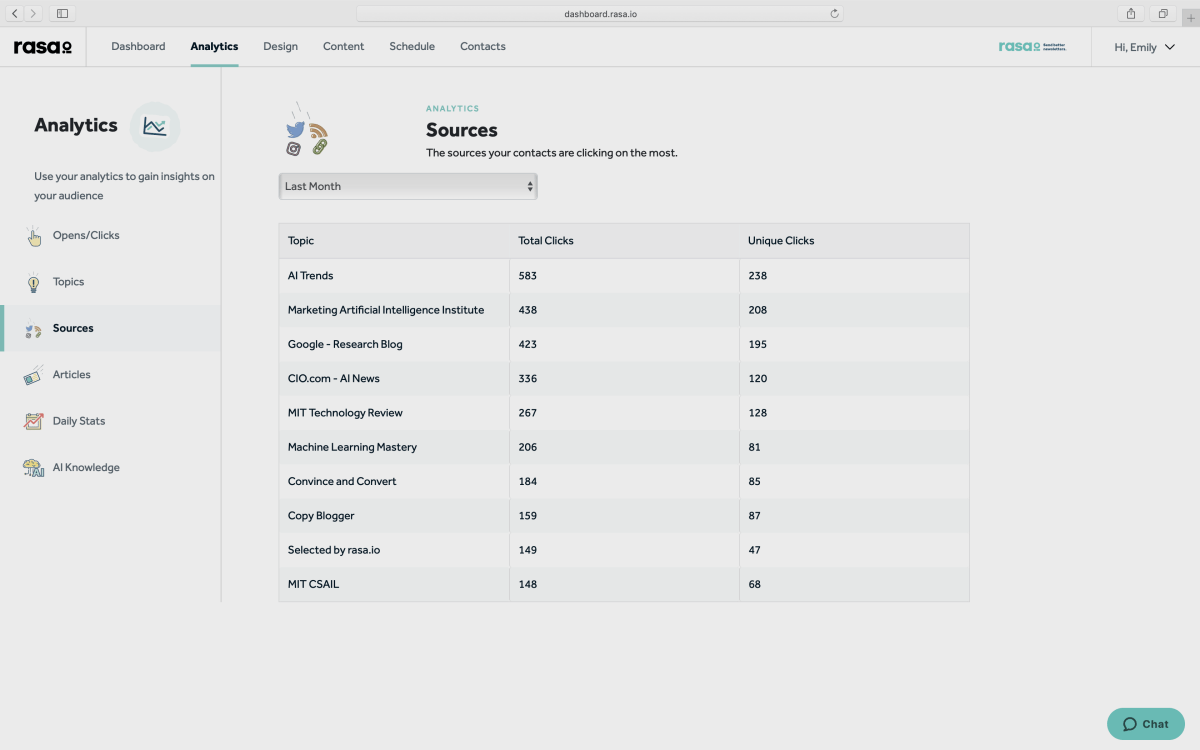The image size is (1200, 750).
Task: Click the Daily Stats chart icon
Action: point(34,421)
